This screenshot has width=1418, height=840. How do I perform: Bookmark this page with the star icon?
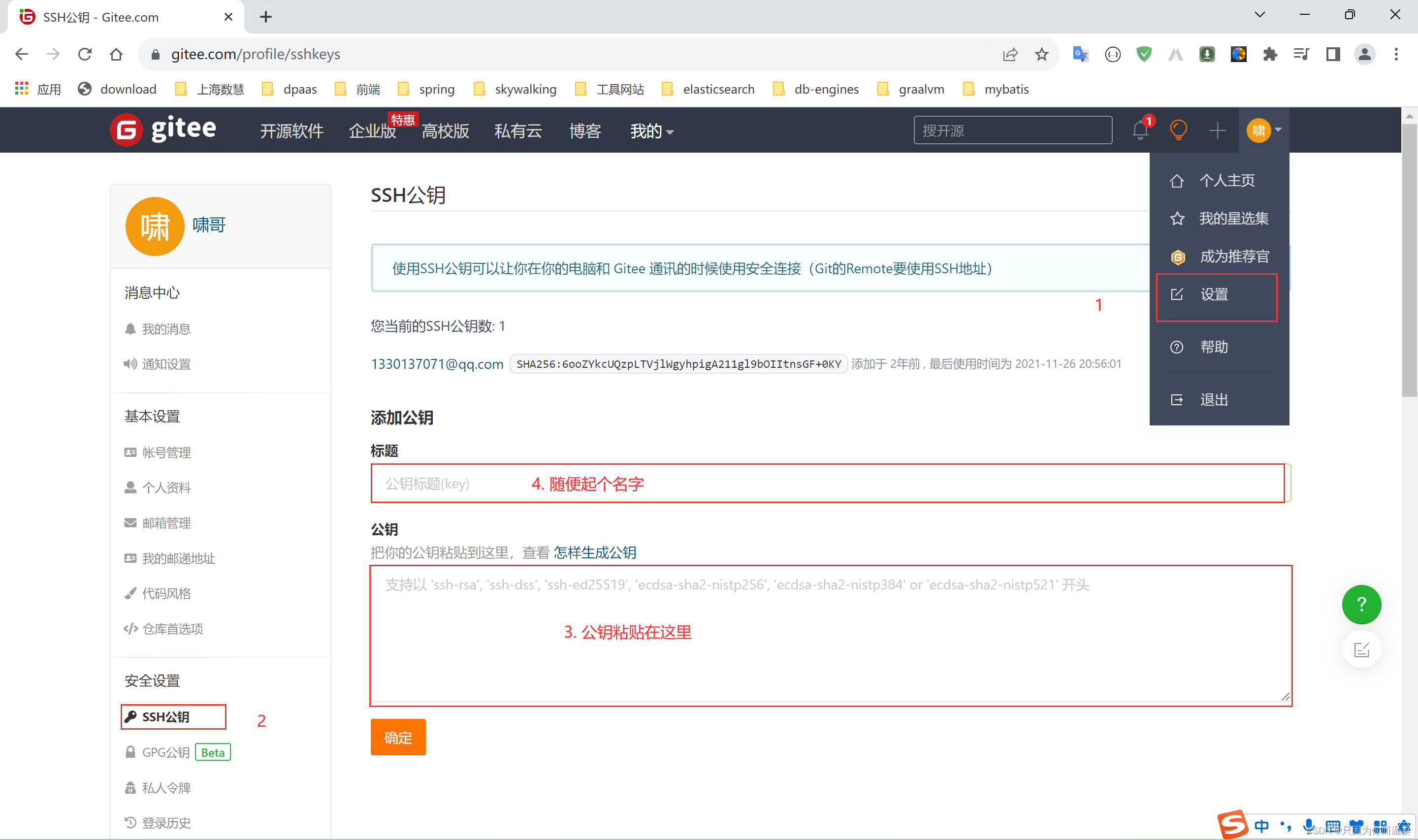1041,54
